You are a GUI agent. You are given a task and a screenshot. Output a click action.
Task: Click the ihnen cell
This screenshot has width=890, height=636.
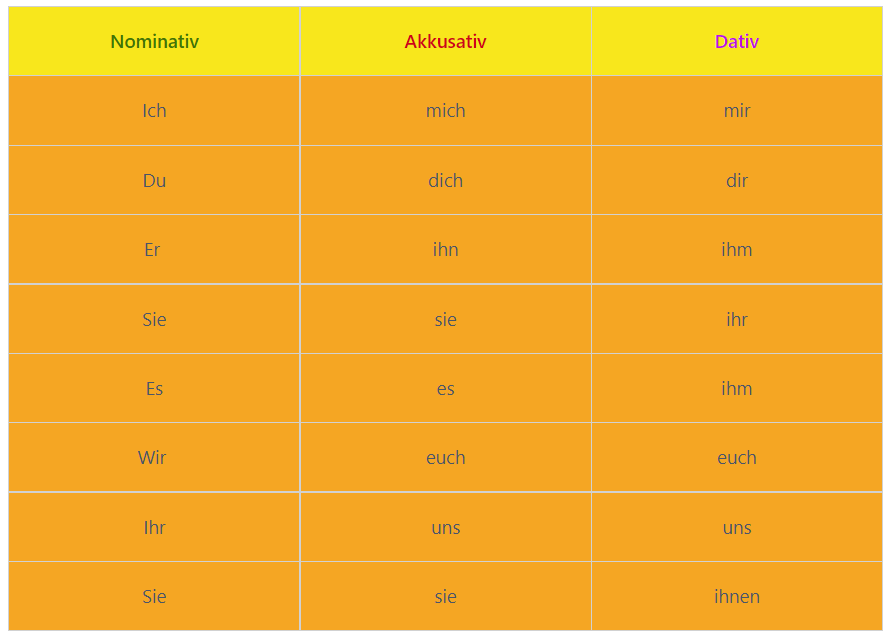point(737,597)
